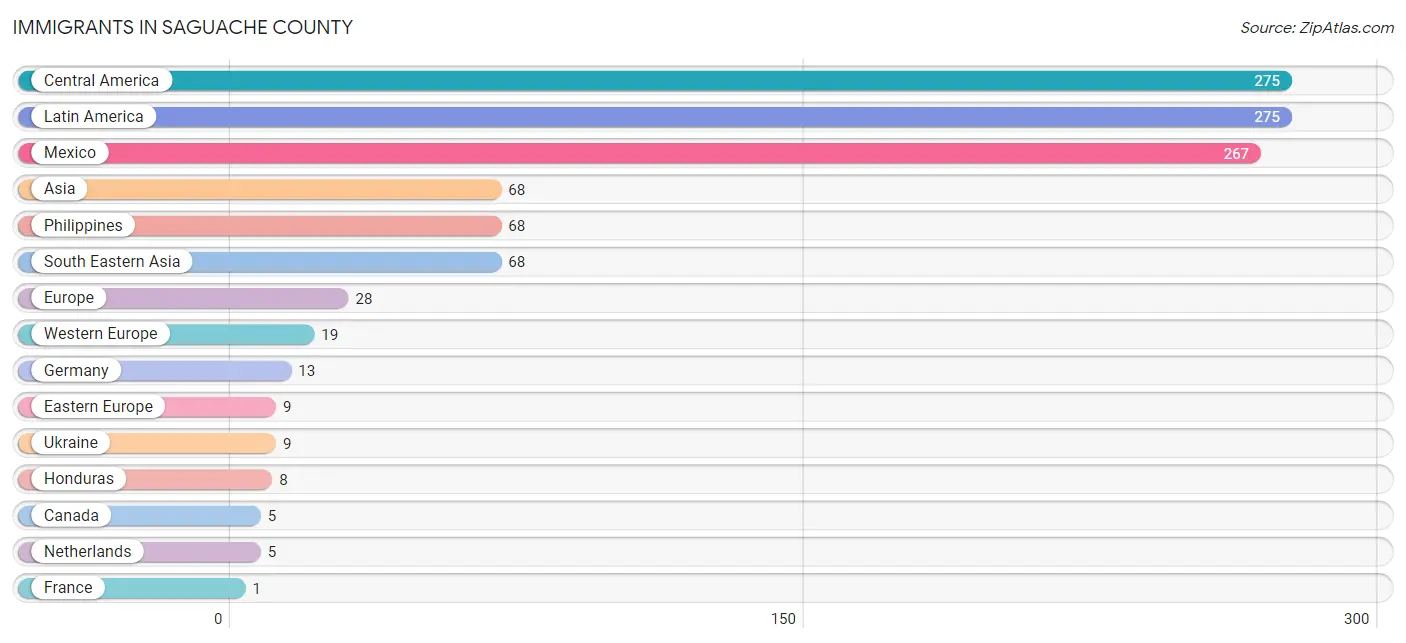The width and height of the screenshot is (1406, 643).
Task: Click the Central America value 275
Action: [x=1267, y=81]
